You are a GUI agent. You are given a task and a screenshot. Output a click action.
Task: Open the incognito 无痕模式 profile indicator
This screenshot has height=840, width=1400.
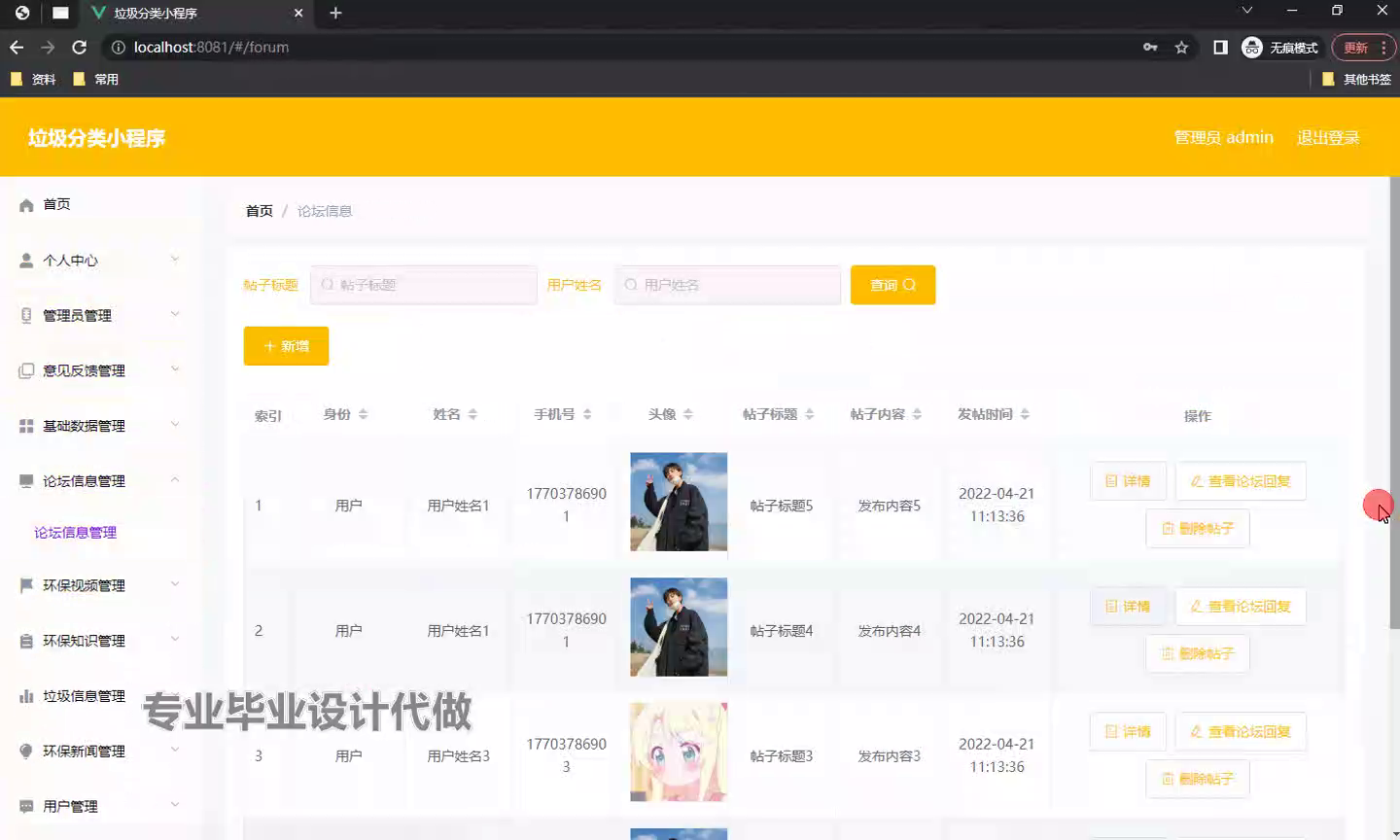pos(1279,47)
